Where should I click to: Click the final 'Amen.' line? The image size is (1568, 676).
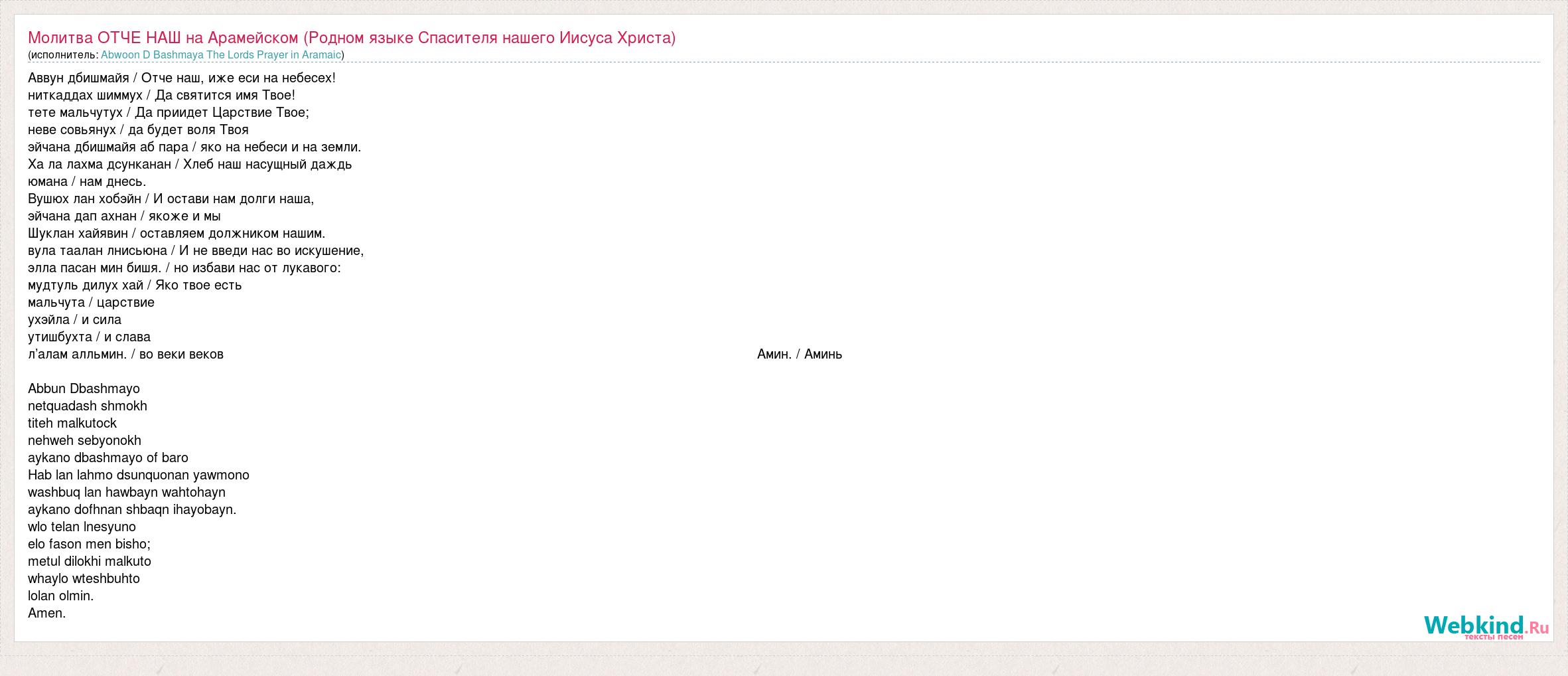pos(46,614)
